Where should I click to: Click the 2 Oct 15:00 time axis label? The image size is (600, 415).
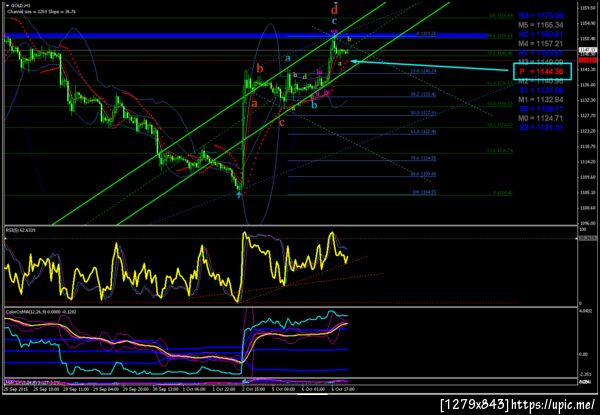254,389
